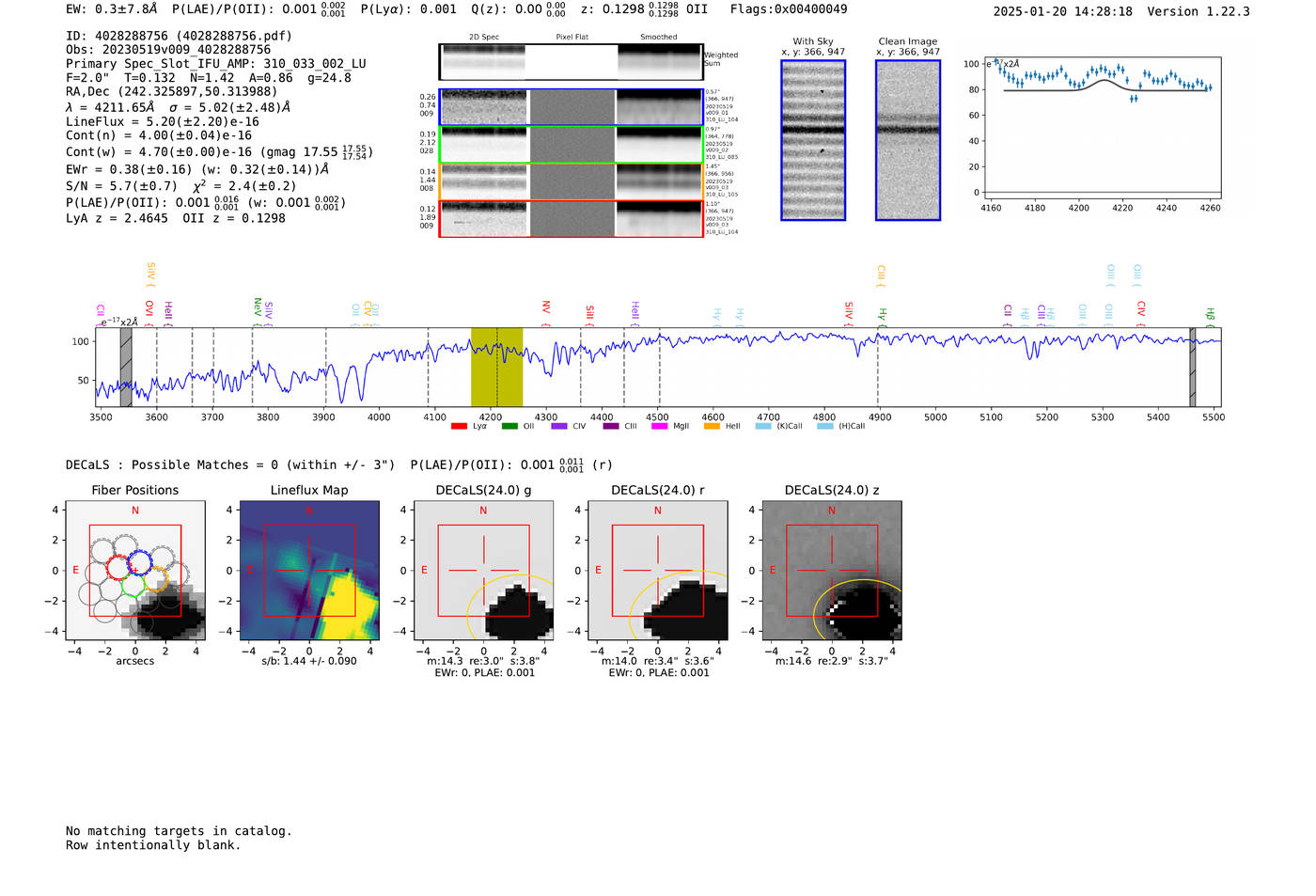The width and height of the screenshot is (1316, 896).
Task: Click 'Row intentionally blank.' text
Action: (153, 845)
